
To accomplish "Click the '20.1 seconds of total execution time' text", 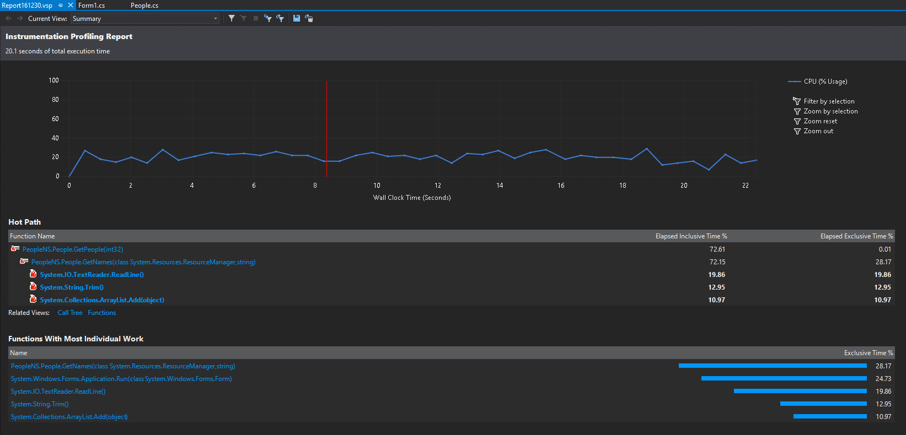I will point(57,51).
